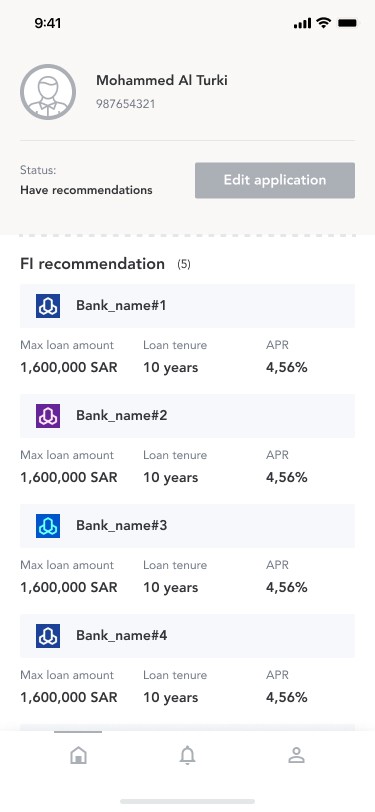Open the profile tab person icon
Screen dimensions: 375x812
coord(296,755)
